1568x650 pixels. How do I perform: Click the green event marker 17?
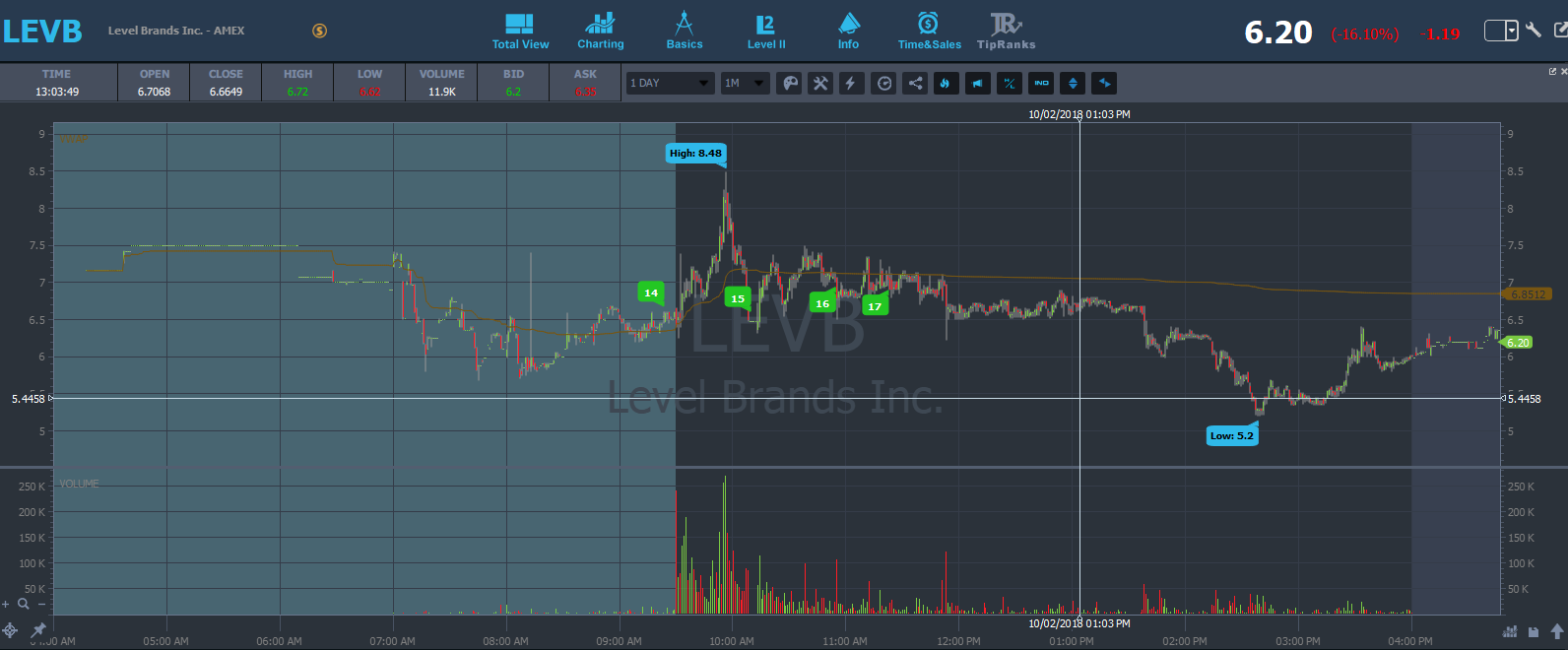(x=875, y=306)
